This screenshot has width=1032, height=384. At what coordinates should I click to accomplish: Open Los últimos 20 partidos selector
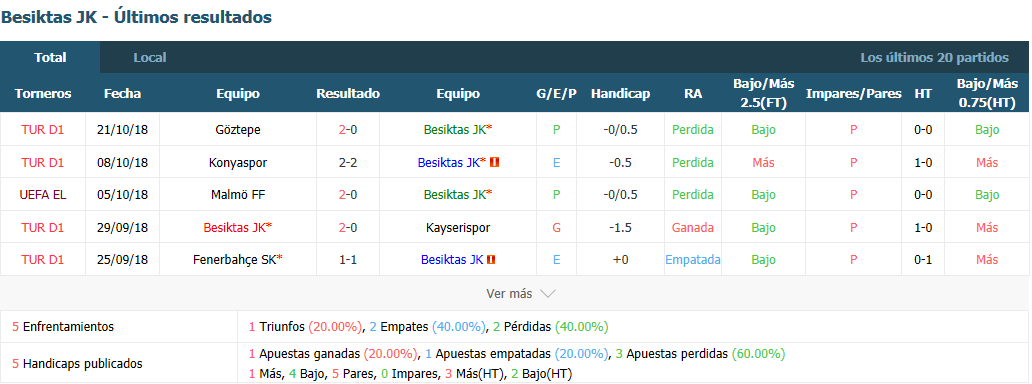934,58
